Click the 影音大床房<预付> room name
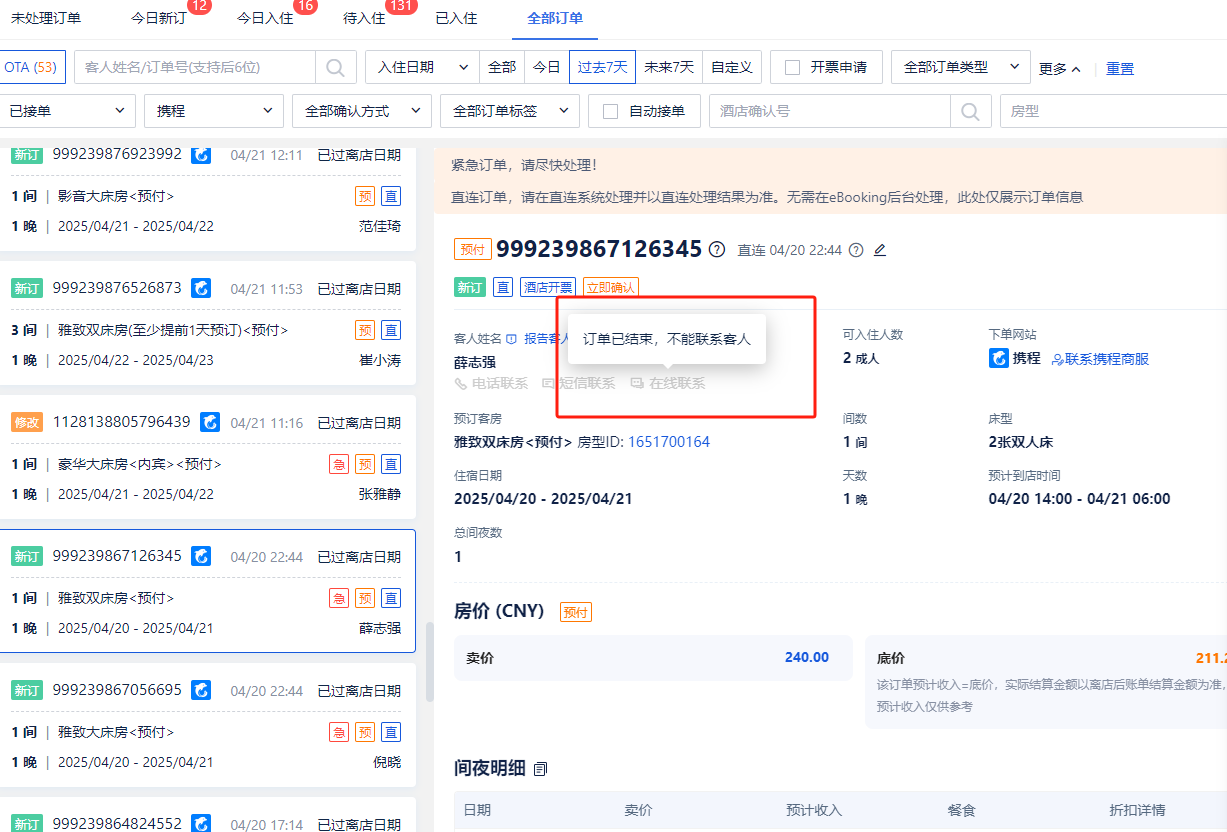 pos(116,196)
